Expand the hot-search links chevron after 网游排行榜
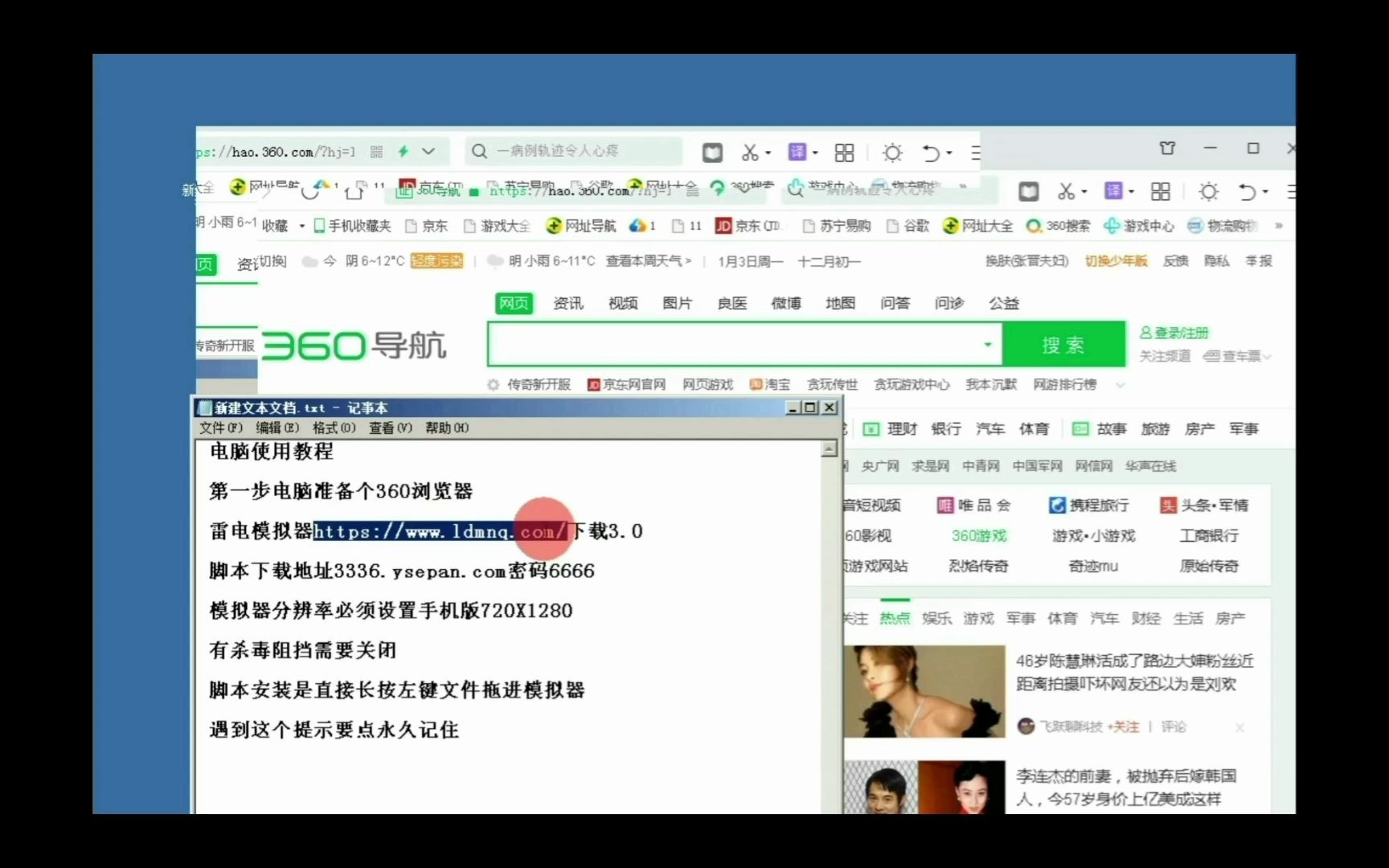This screenshot has width=1389, height=868. click(x=1120, y=385)
